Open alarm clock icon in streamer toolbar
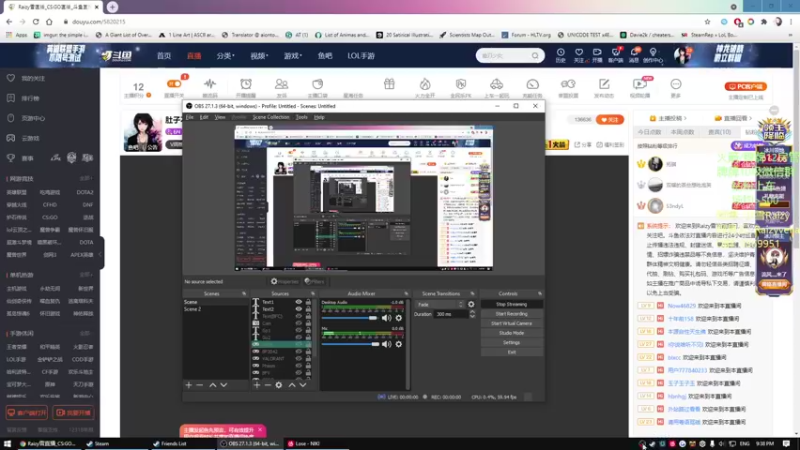The height and width of the screenshot is (450, 800). coord(246,84)
